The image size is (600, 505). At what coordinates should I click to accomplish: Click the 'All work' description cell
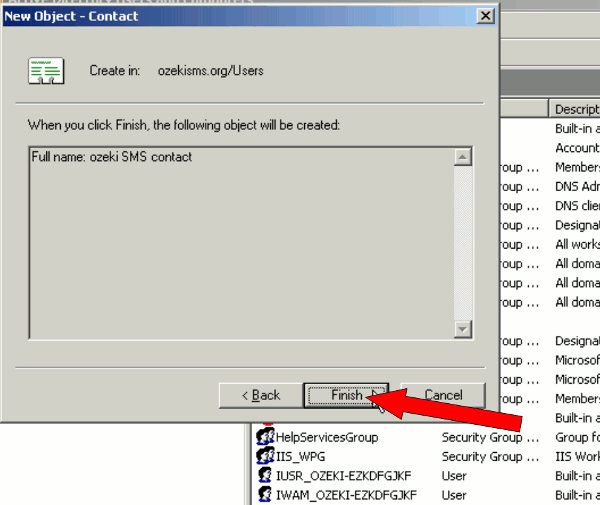(x=577, y=244)
